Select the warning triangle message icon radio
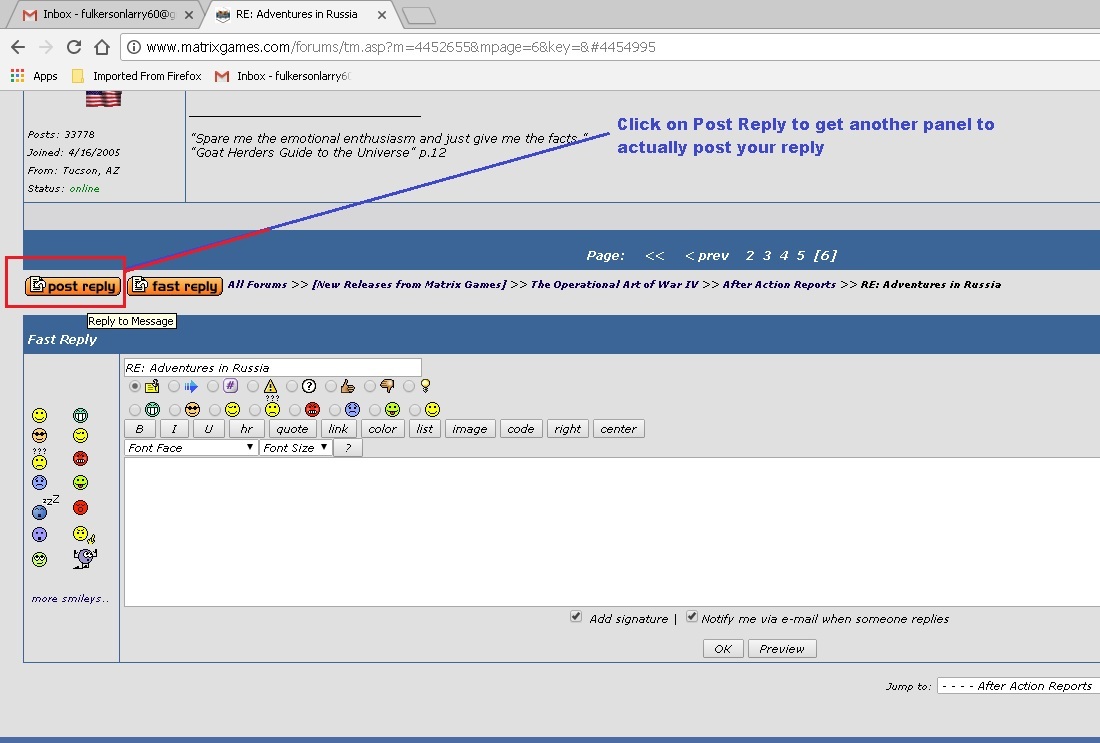 pos(253,386)
